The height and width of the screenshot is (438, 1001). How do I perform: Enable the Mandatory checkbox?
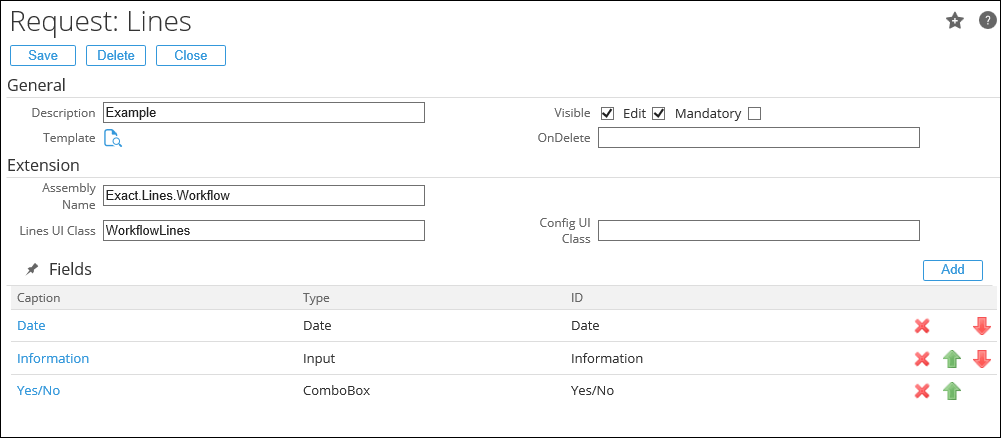click(754, 113)
